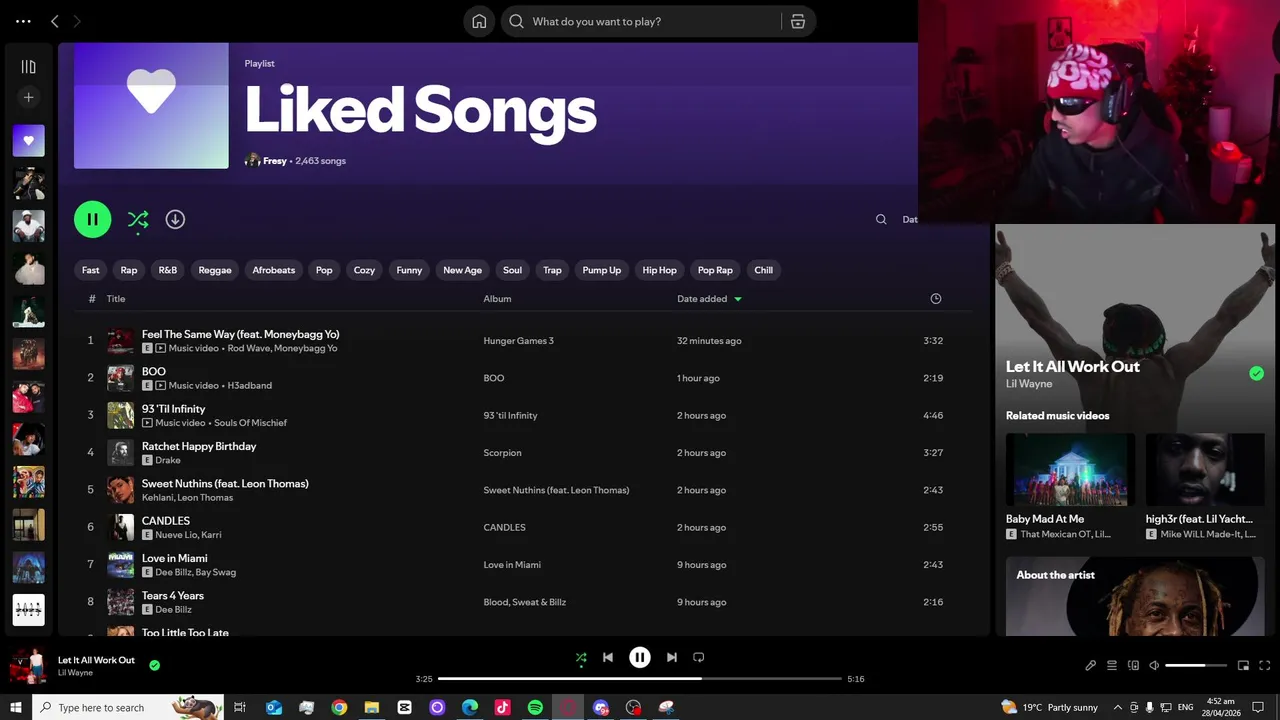
Task: Open the Browse icon in search bar
Action: [798, 21]
